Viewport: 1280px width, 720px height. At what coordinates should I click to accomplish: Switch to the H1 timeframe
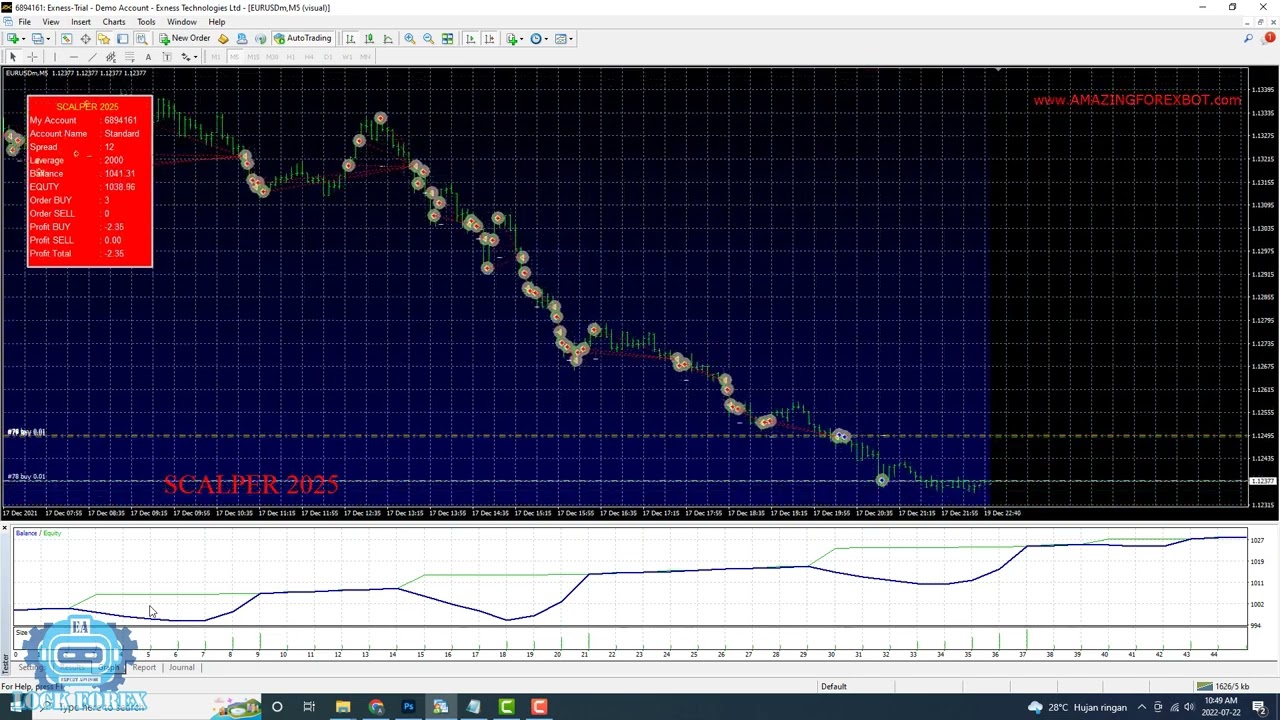point(291,56)
